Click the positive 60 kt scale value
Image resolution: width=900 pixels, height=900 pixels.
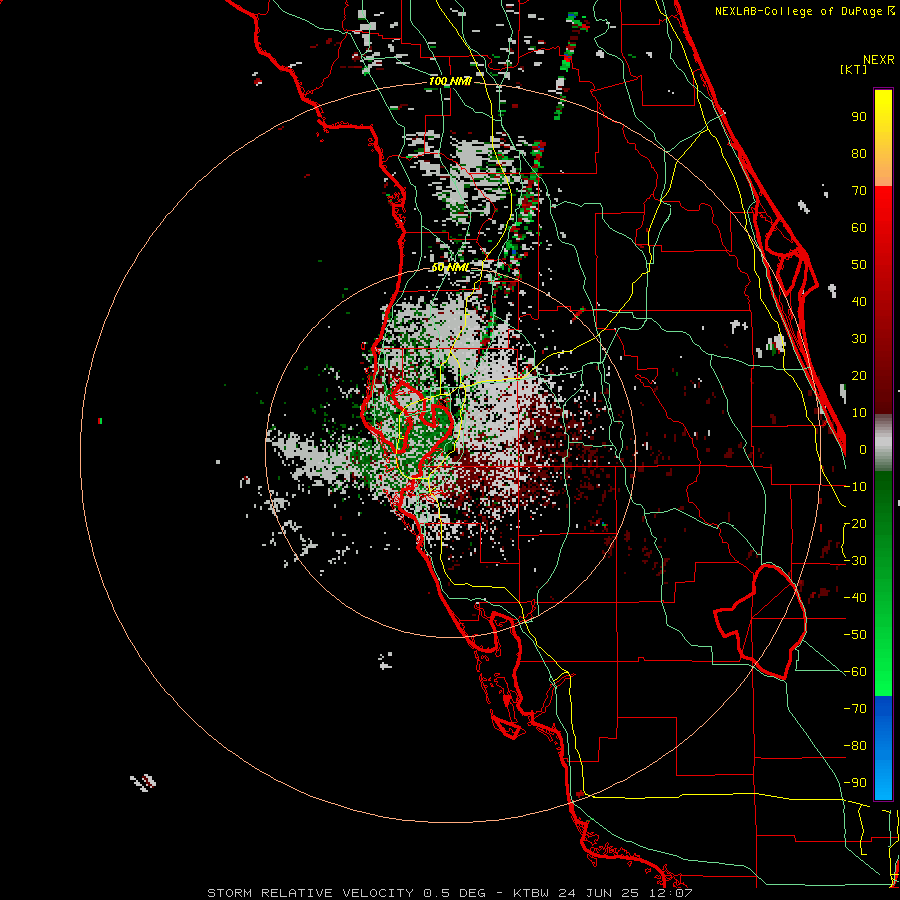point(859,228)
